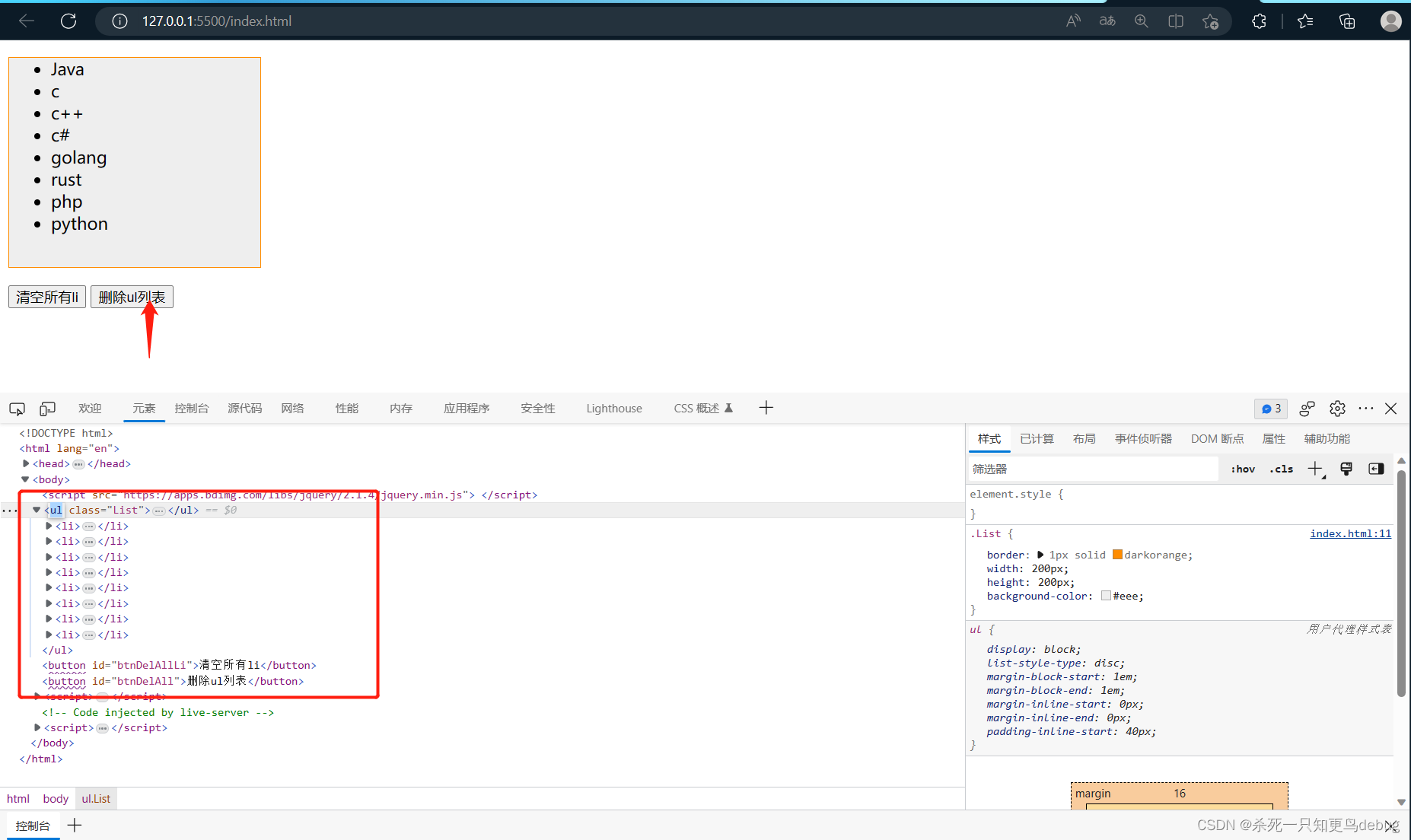Open the DOM 断点 tab

[x=1217, y=439]
